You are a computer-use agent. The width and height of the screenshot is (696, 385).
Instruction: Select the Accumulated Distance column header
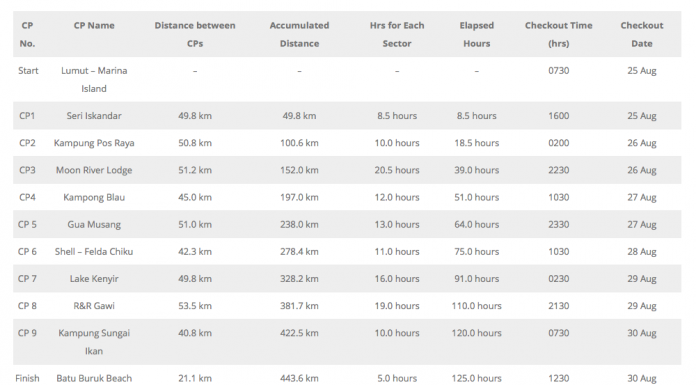click(x=299, y=34)
